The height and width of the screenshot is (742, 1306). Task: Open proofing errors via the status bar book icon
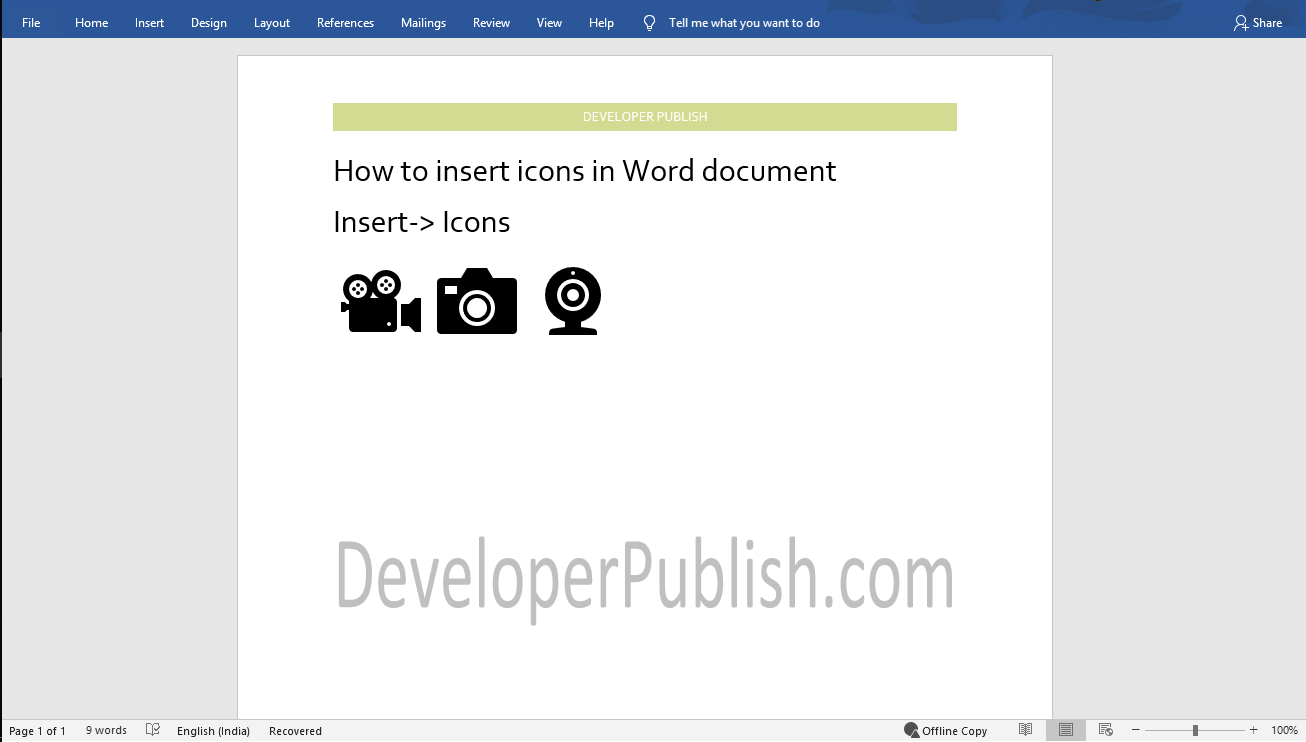pos(152,730)
